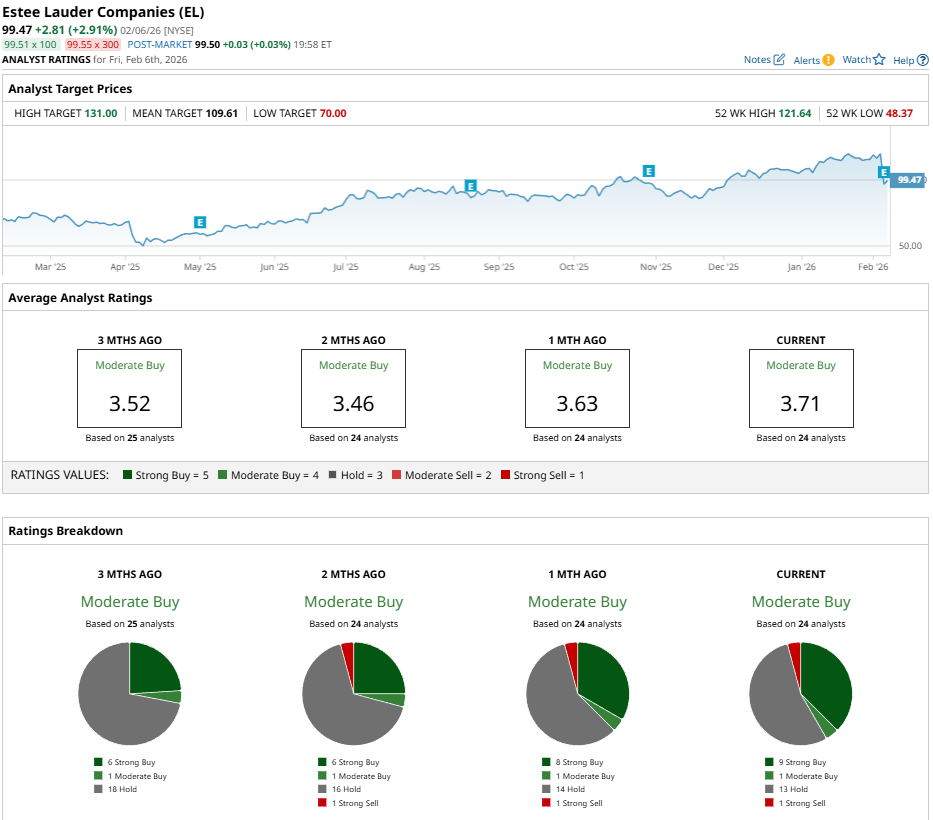Viewport: 933px width, 820px height.
Task: Click the 99.47 price label on chart
Action: tap(909, 180)
